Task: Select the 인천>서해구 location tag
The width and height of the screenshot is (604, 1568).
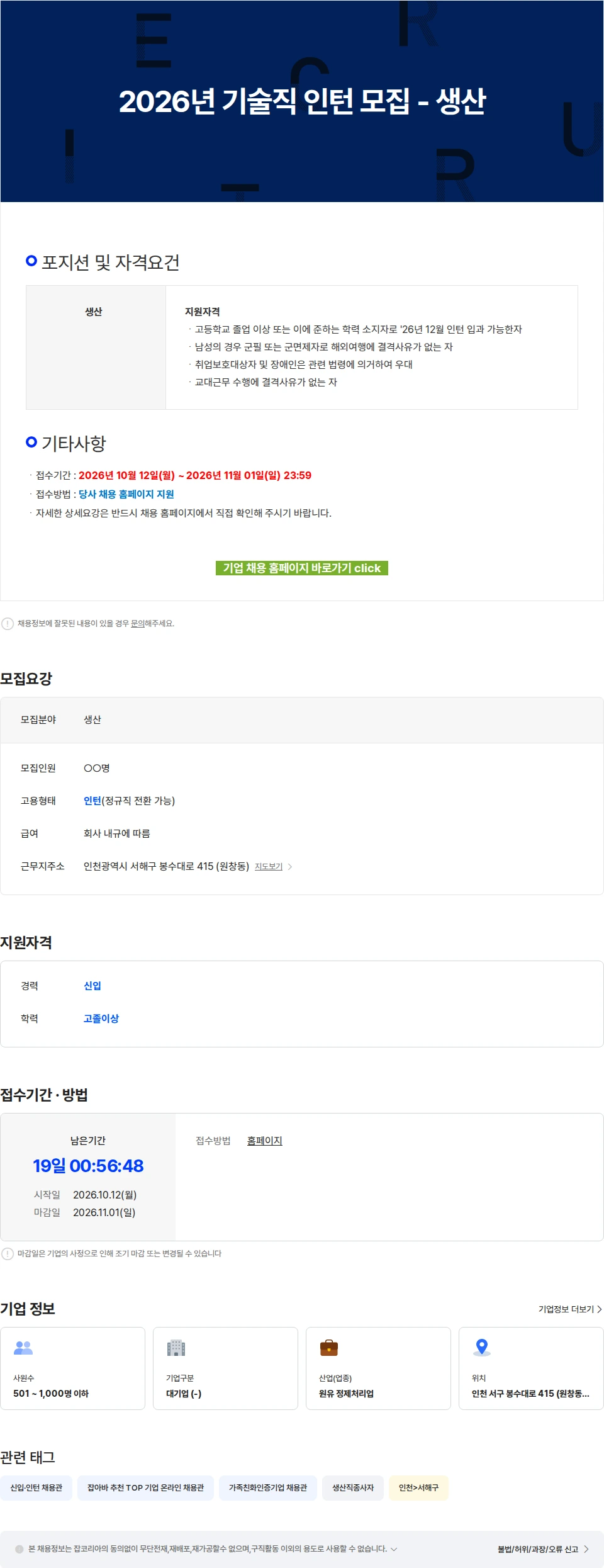Action: [418, 1488]
